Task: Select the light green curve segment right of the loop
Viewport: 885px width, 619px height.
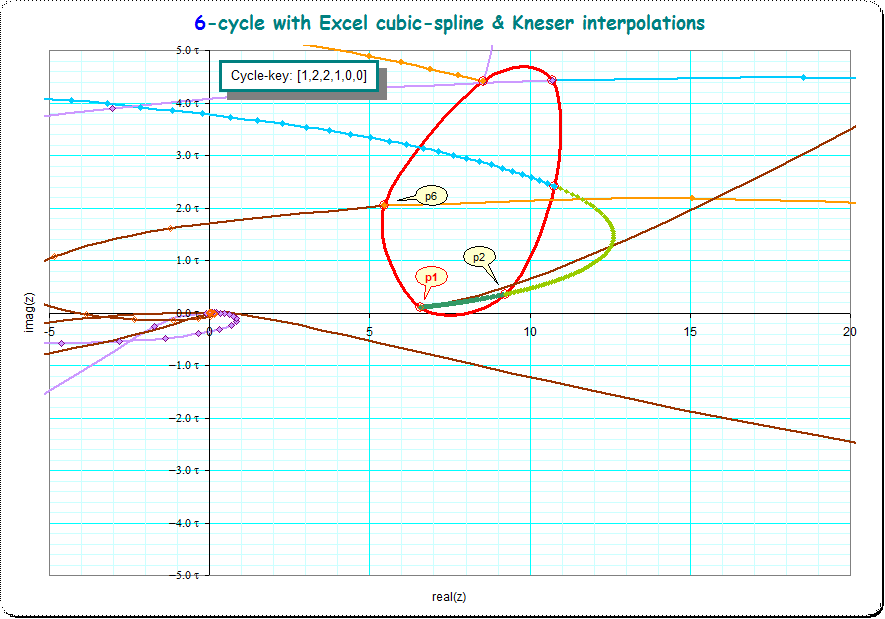Action: 608,250
